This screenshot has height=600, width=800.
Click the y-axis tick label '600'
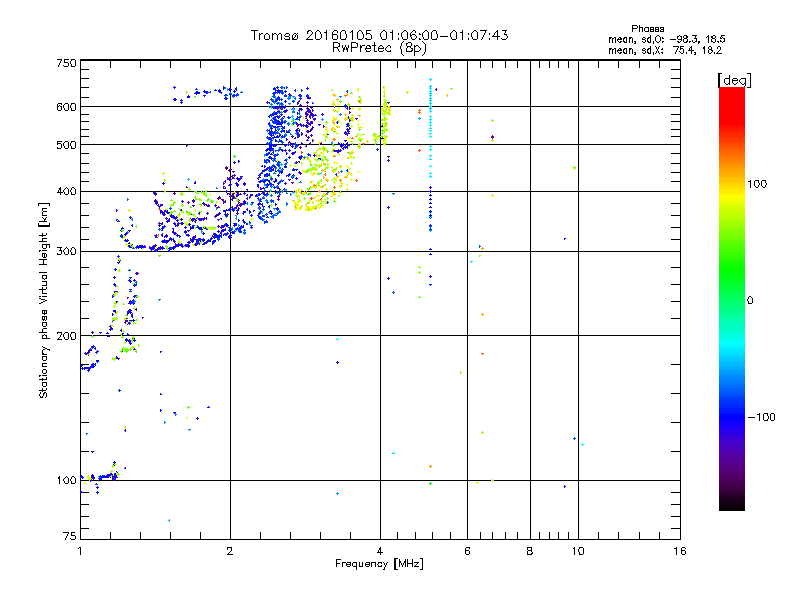[66, 107]
